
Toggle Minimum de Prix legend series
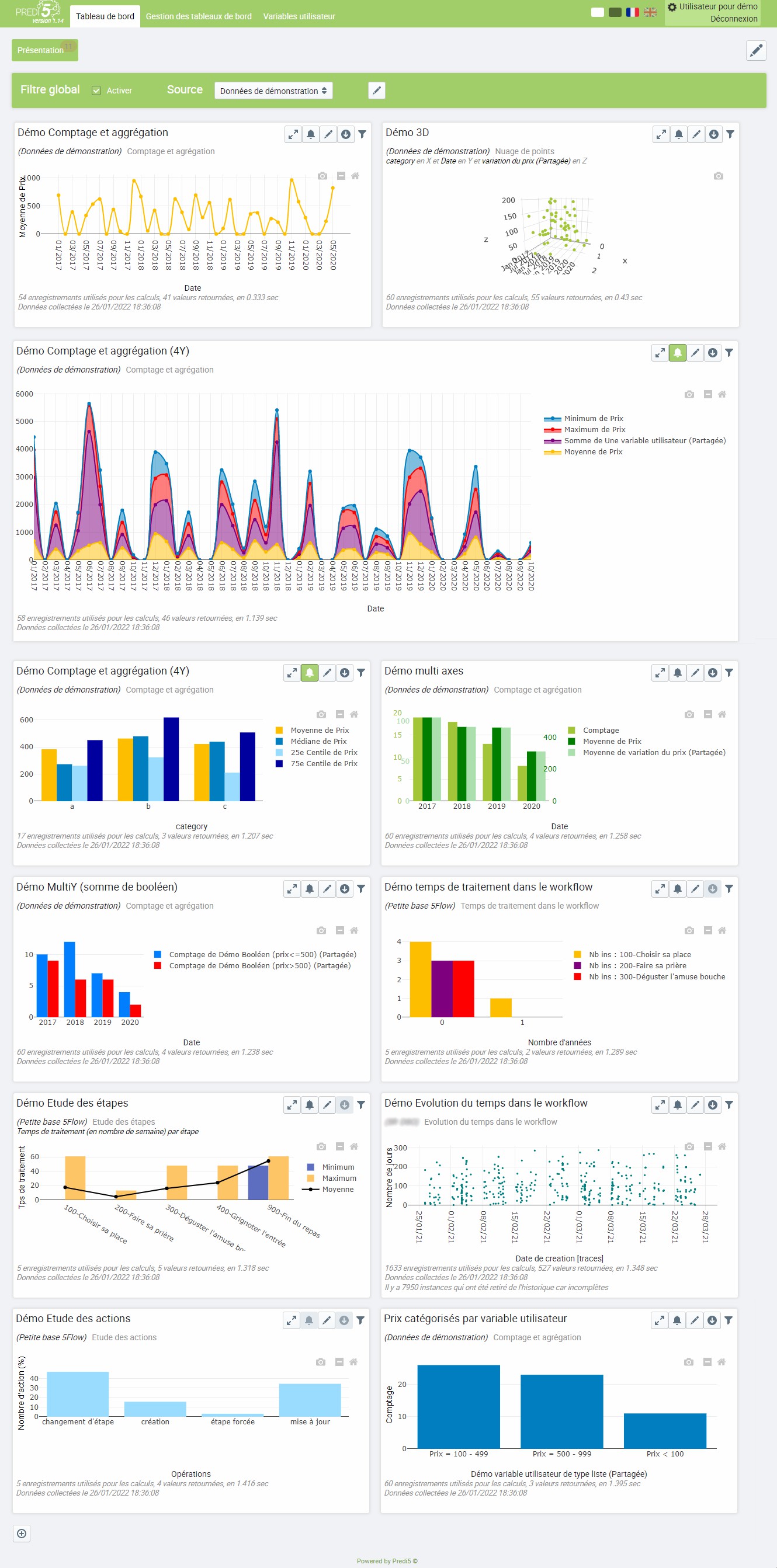point(584,419)
